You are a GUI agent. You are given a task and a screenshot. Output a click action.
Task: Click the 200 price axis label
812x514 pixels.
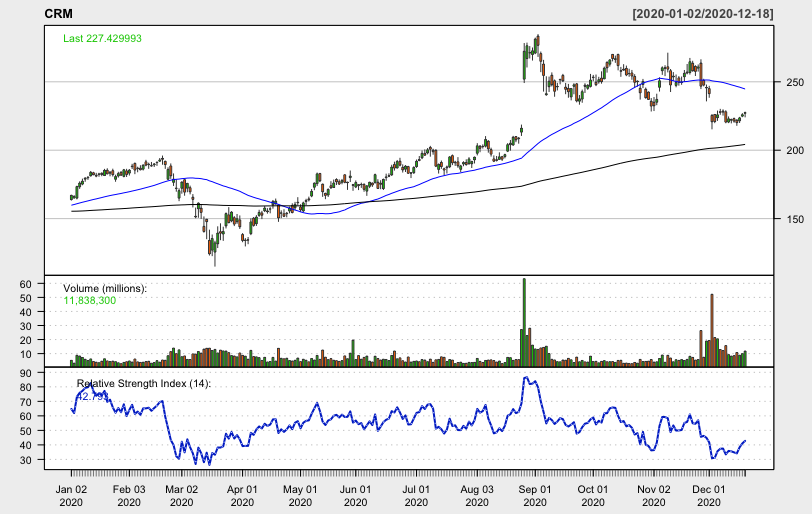pos(795,151)
